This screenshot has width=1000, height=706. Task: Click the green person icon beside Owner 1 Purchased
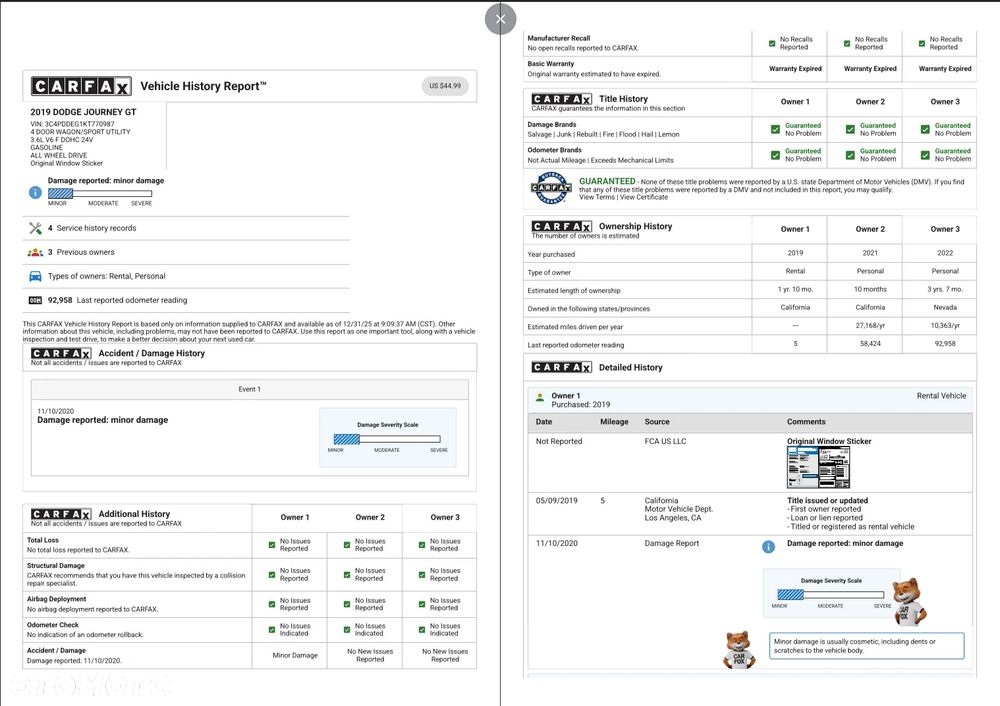[540, 397]
